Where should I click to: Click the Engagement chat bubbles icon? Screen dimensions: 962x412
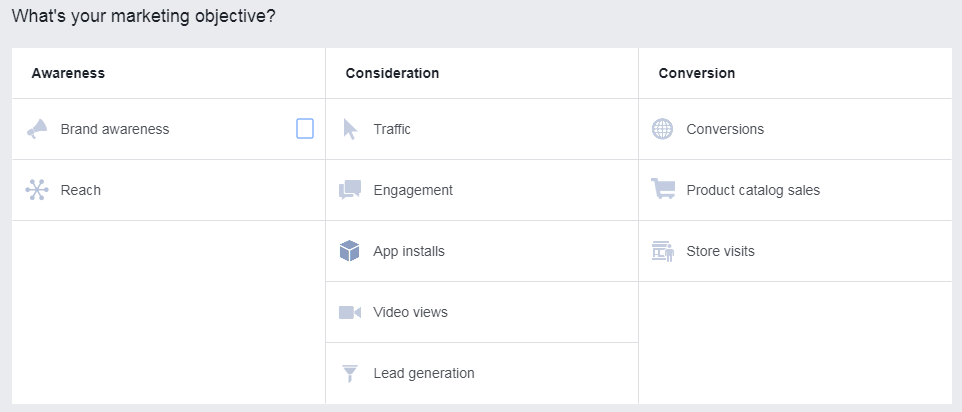(x=350, y=190)
